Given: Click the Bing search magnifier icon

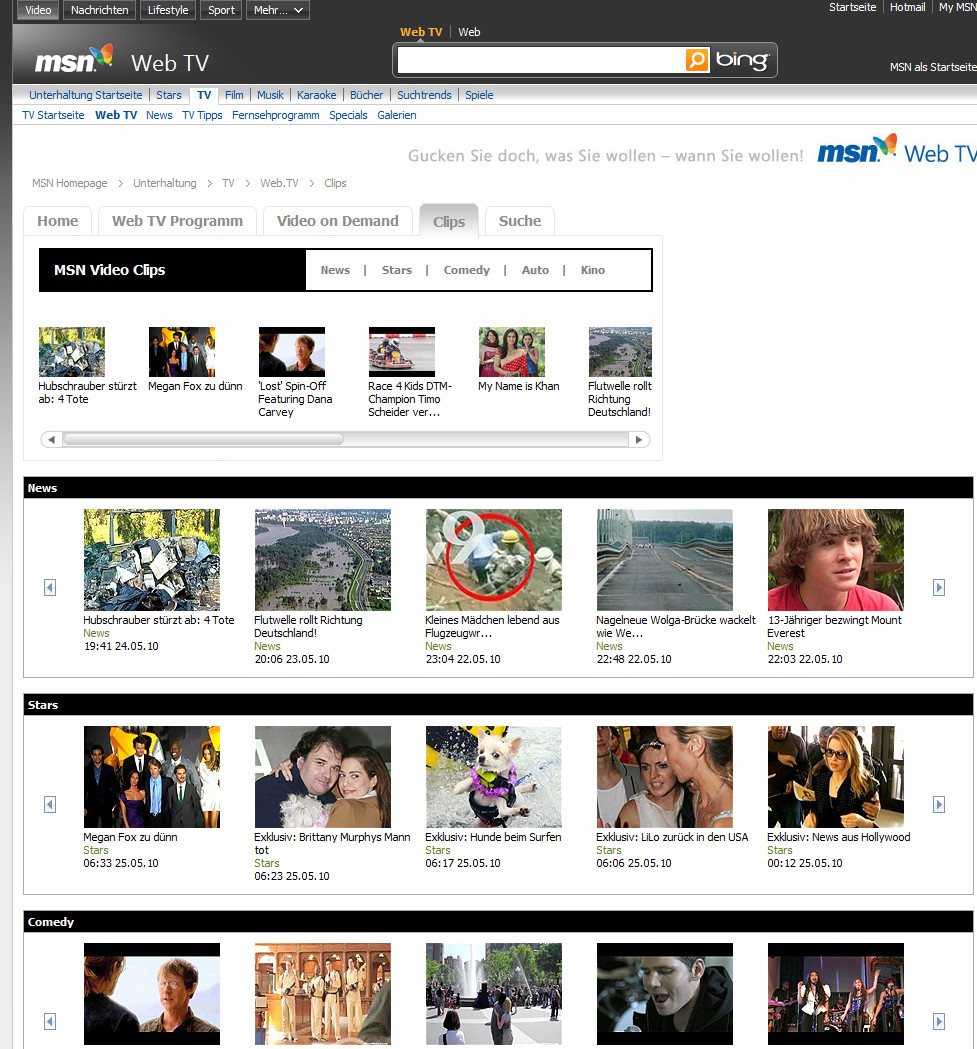Looking at the screenshot, I should tap(697, 60).
